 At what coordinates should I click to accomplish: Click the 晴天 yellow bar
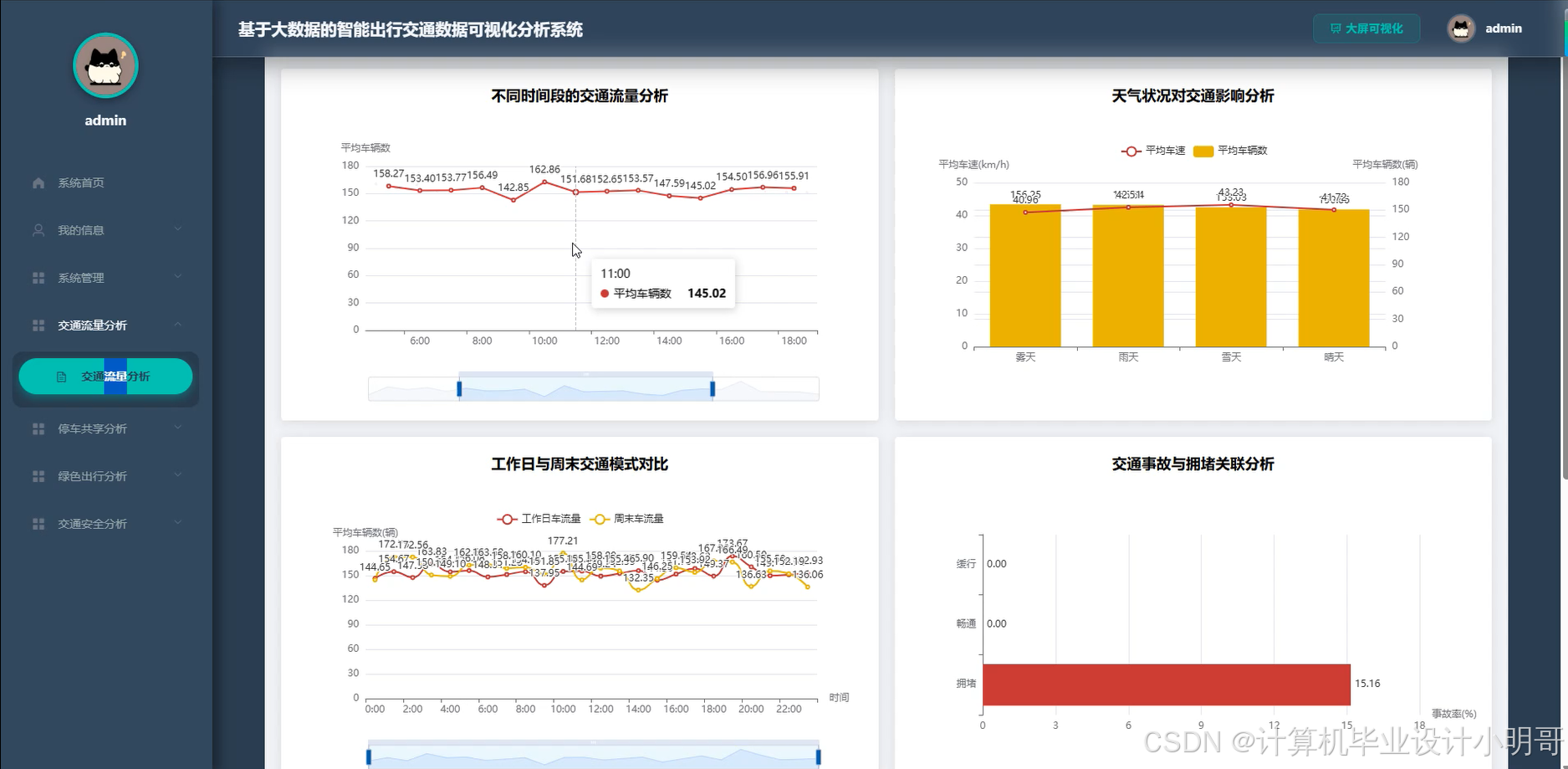pos(1334,278)
